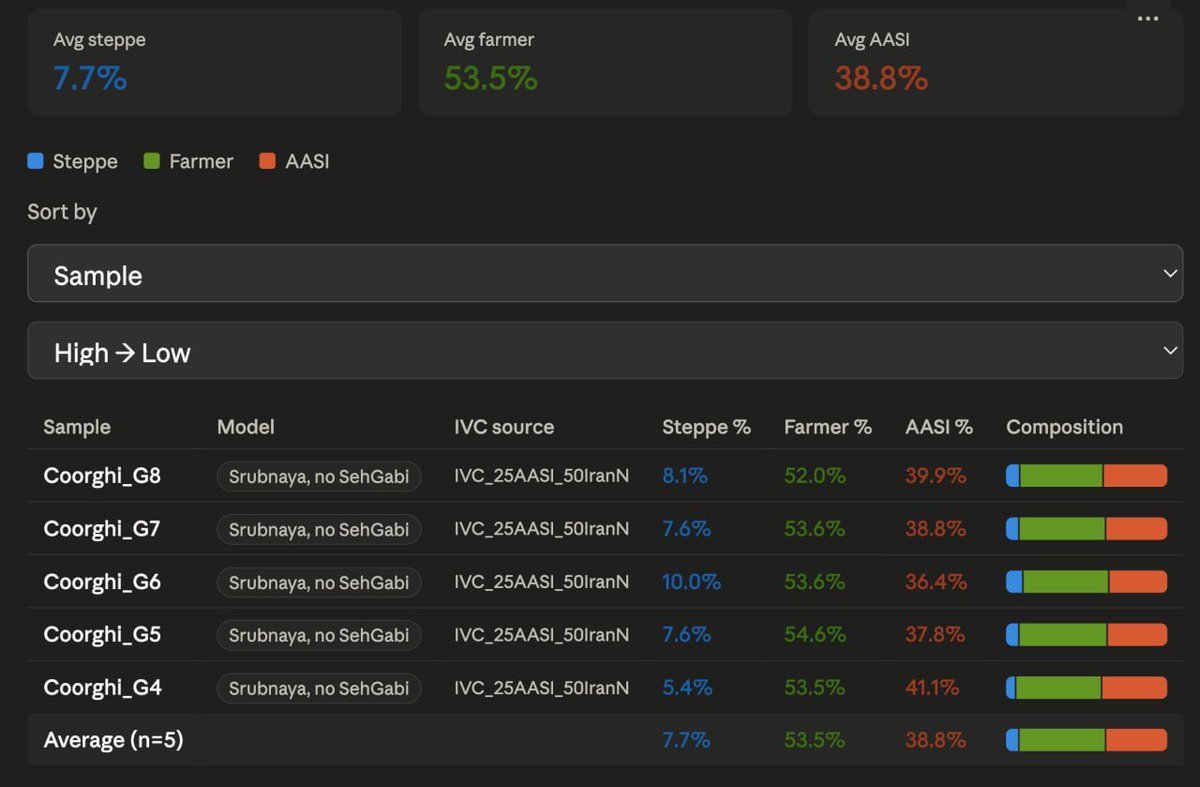Viewport: 1200px width, 787px height.
Task: Click the model tag in Coorghi_G6 row
Action: 319,583
